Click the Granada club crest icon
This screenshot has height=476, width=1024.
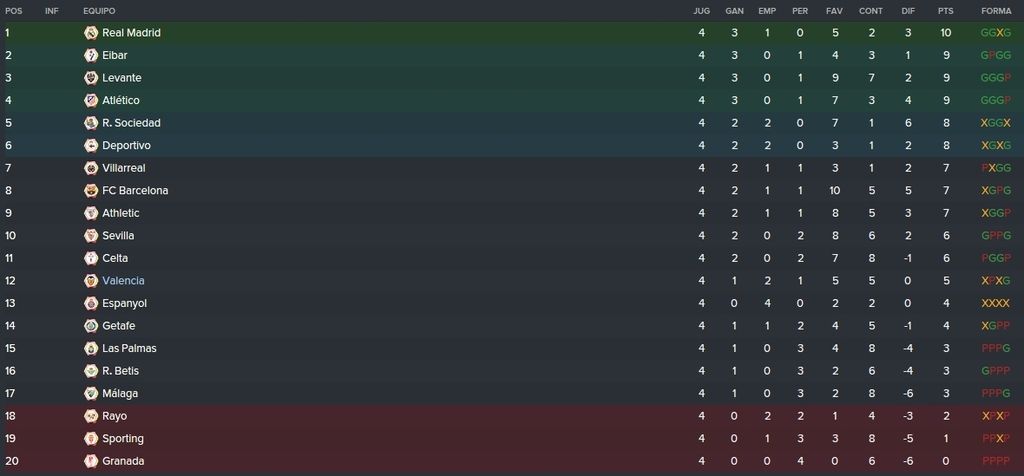point(91,461)
